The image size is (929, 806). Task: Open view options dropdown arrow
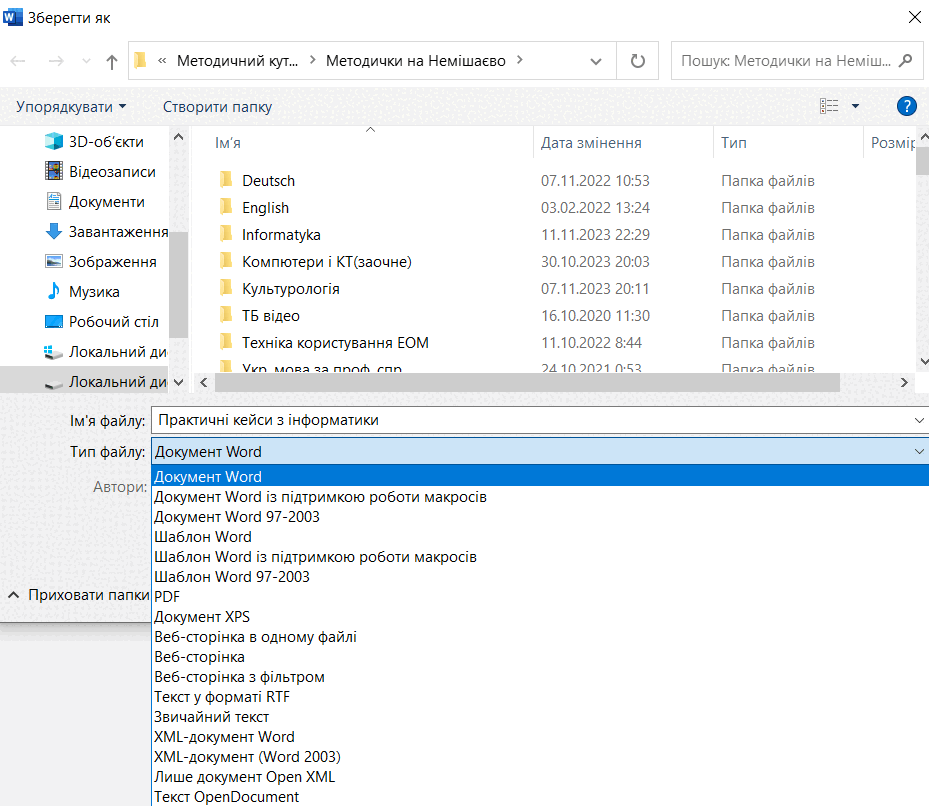pyautogui.click(x=855, y=106)
